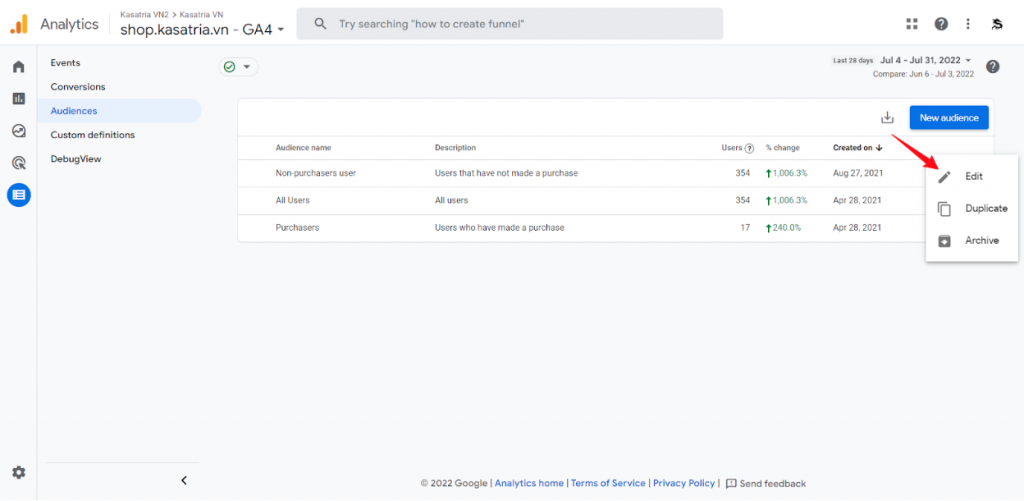Download the audience table via download icon
The width and height of the screenshot is (1024, 501).
[887, 118]
